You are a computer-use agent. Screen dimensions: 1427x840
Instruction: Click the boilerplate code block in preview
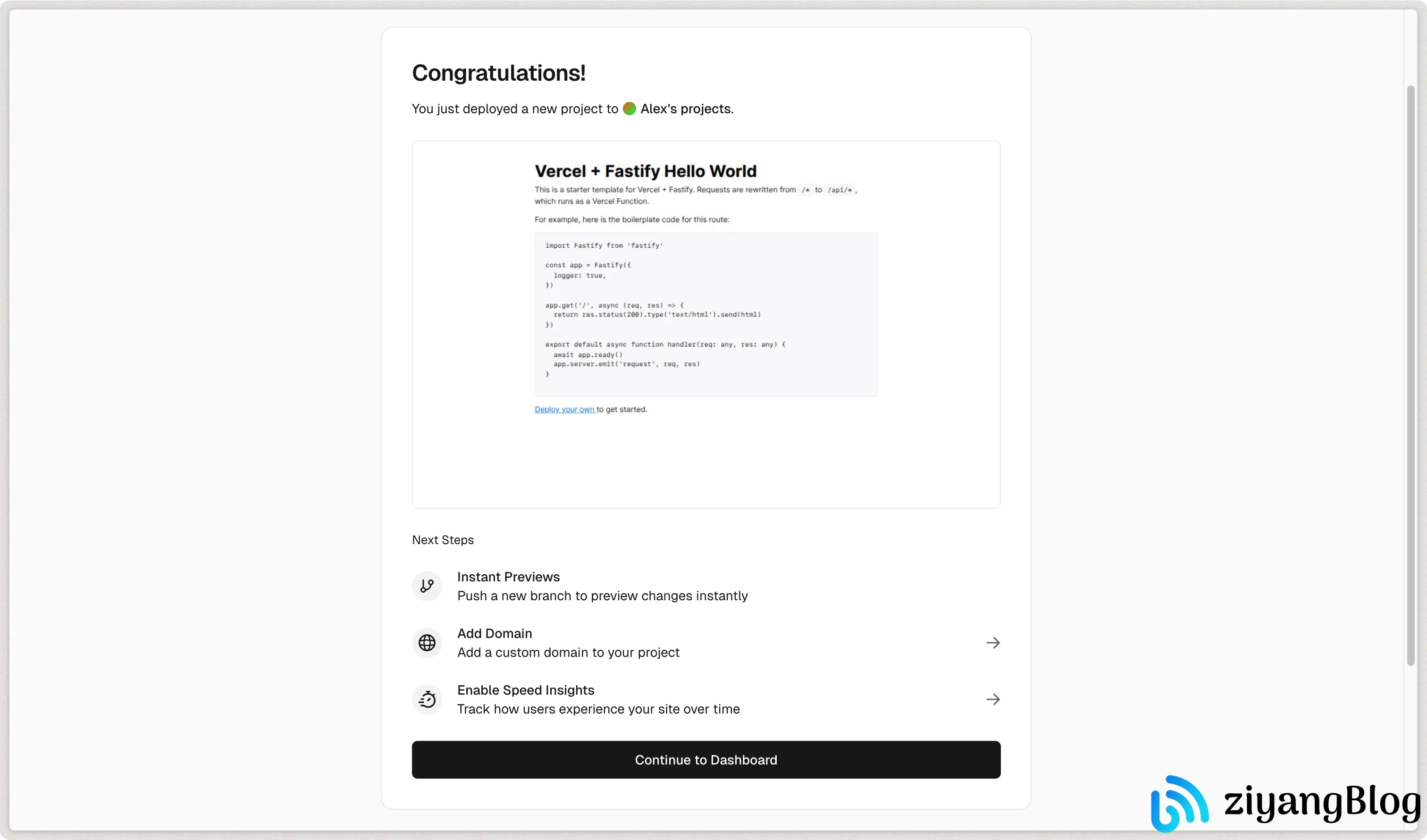click(x=705, y=314)
